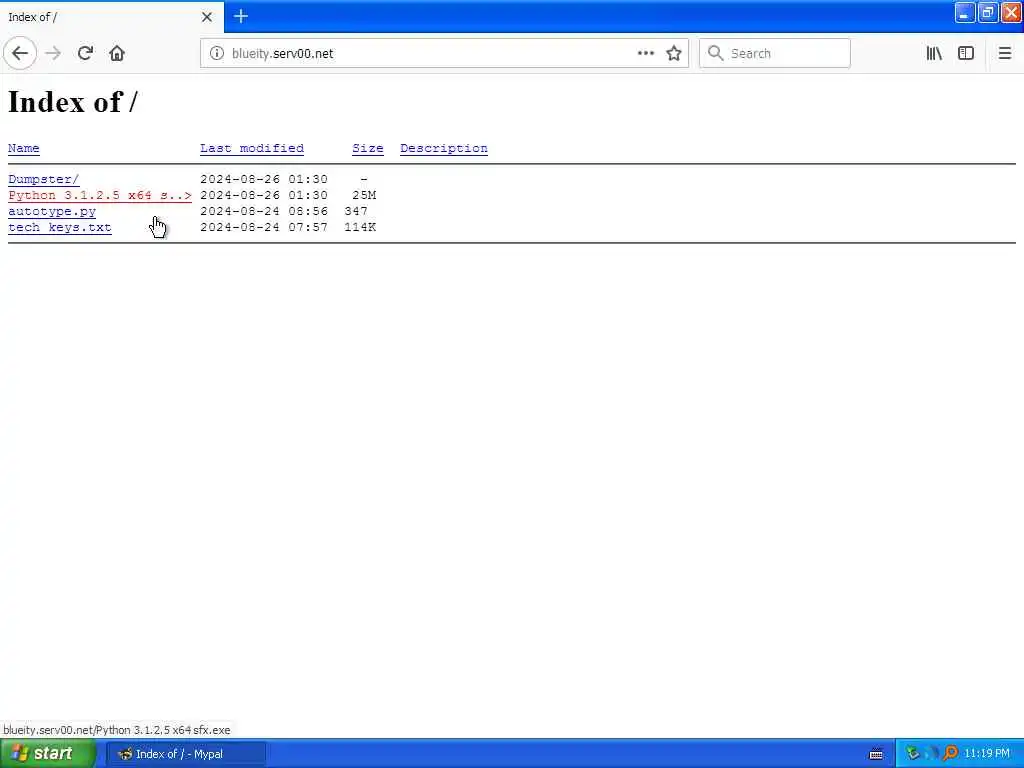Click the forward arrow navigation button

point(54,53)
